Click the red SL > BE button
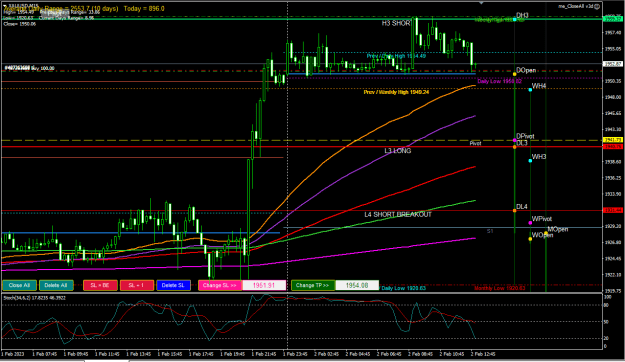The image size is (625, 362). click(x=100, y=285)
